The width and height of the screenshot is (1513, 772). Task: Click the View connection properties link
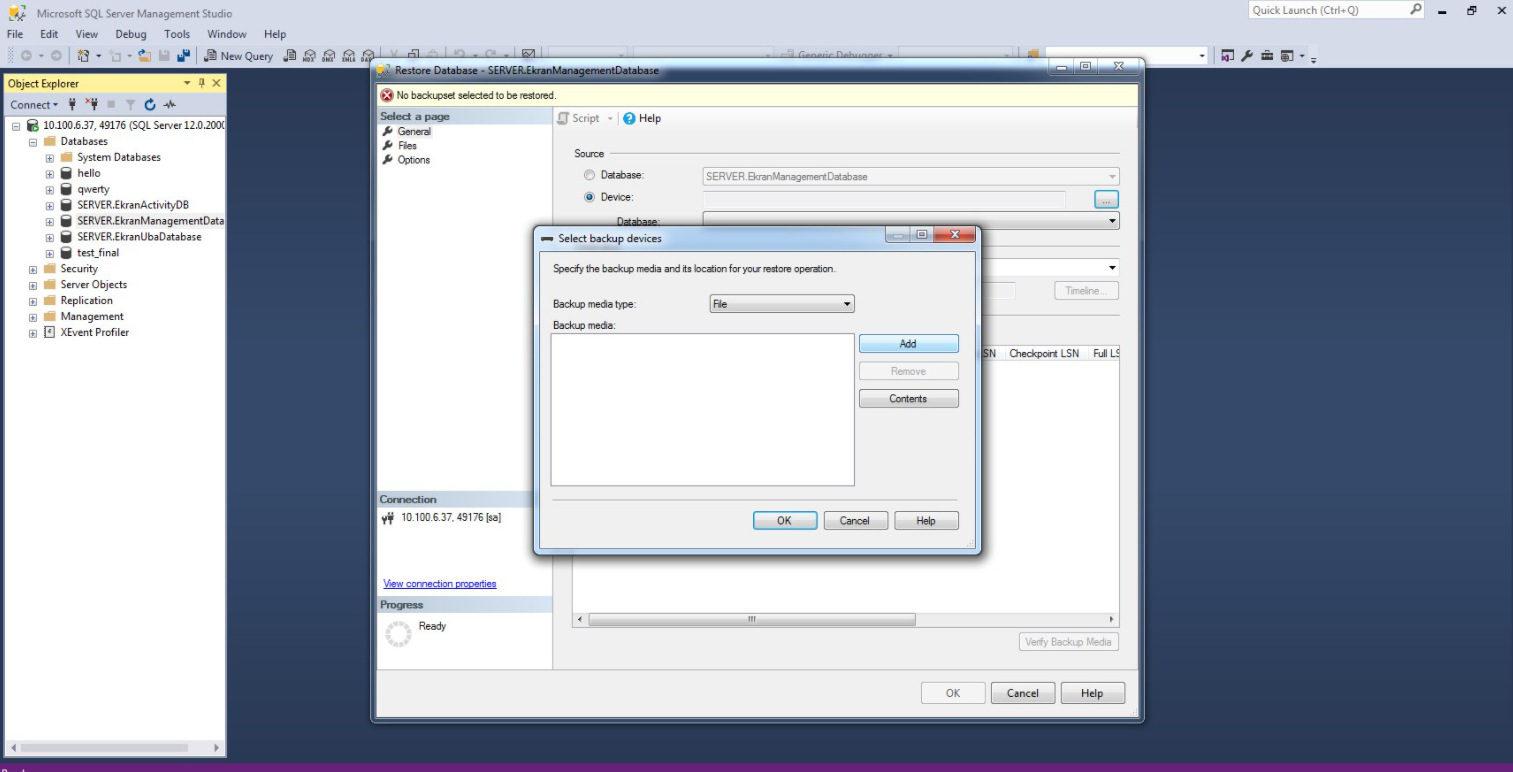coord(440,584)
